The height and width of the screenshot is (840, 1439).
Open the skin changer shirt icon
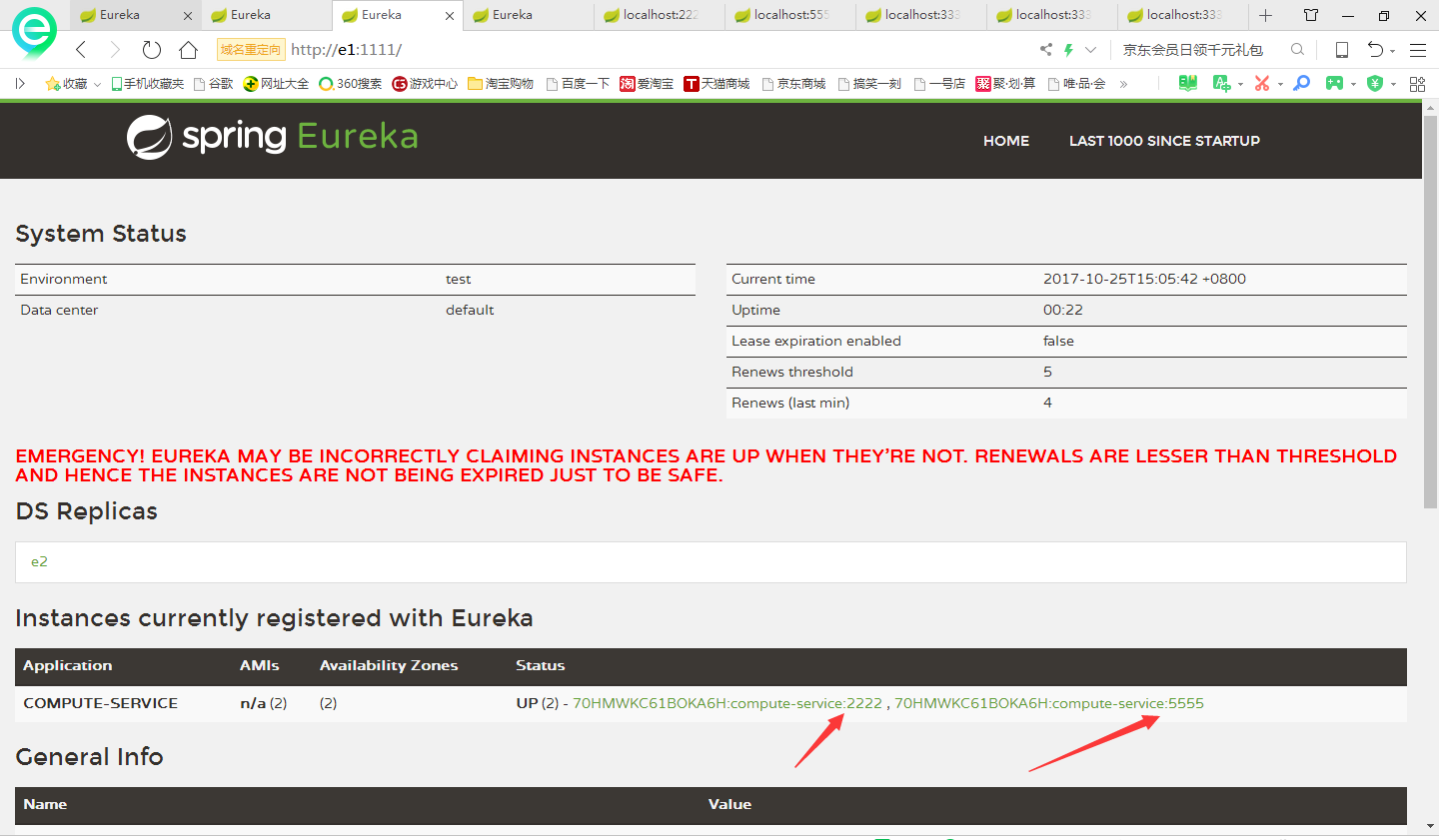pos(1311,15)
